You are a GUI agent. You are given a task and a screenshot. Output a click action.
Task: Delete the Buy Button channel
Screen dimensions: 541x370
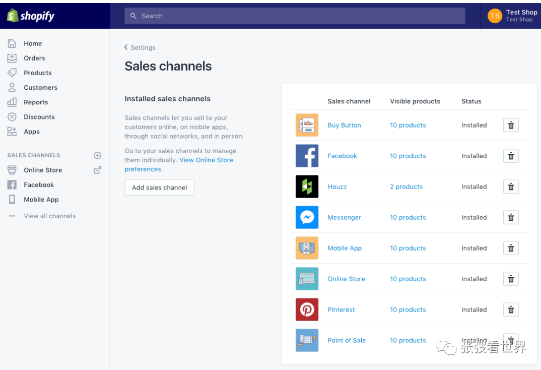tap(511, 125)
